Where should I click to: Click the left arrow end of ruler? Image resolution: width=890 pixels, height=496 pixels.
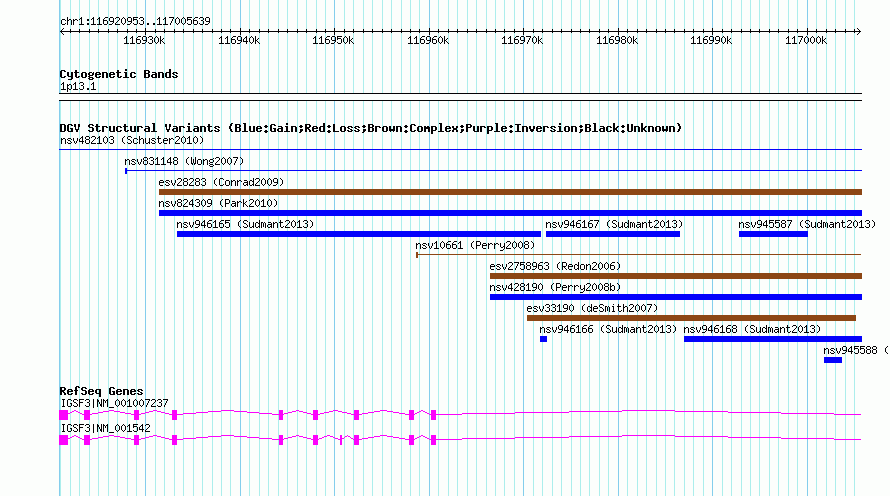pyautogui.click(x=62, y=32)
